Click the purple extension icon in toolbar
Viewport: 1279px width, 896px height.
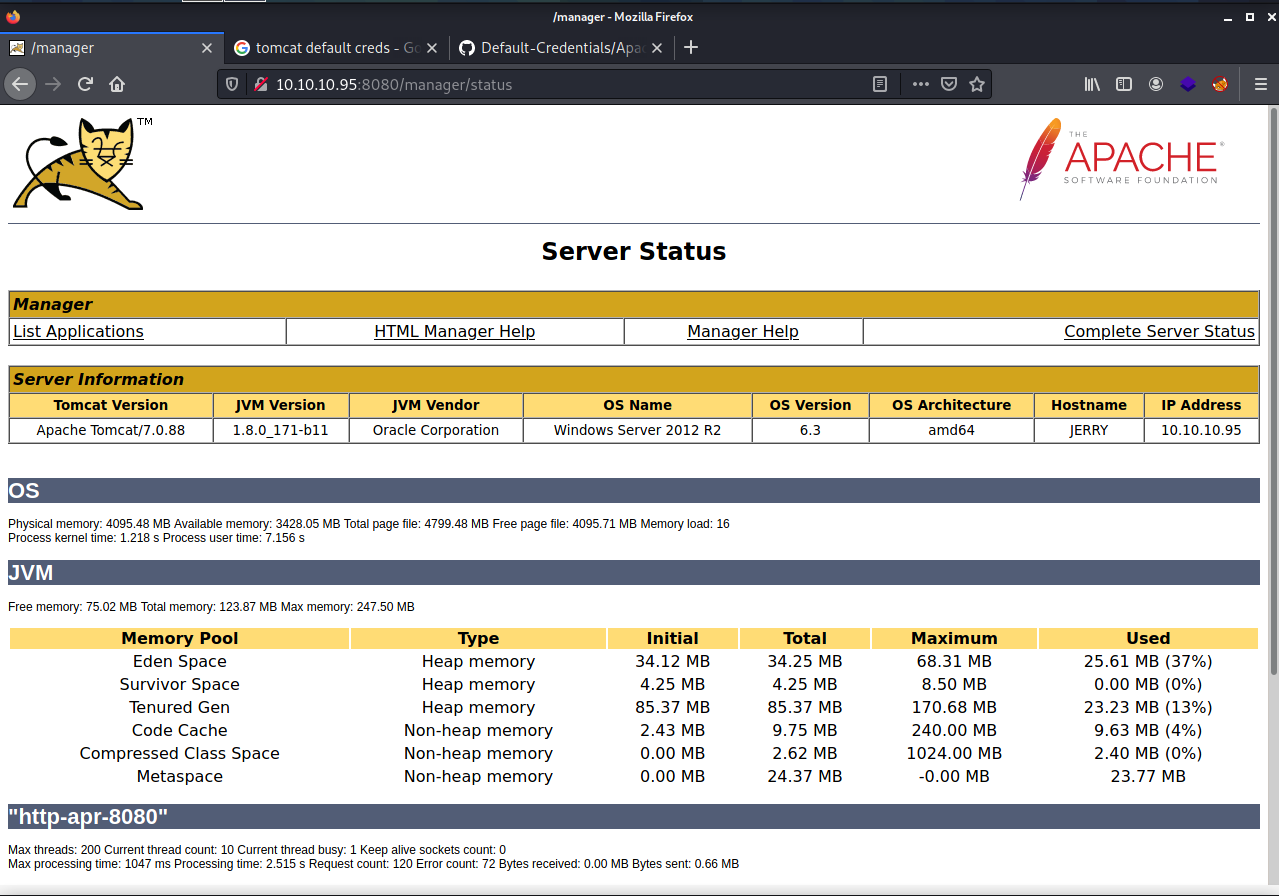(x=1188, y=85)
